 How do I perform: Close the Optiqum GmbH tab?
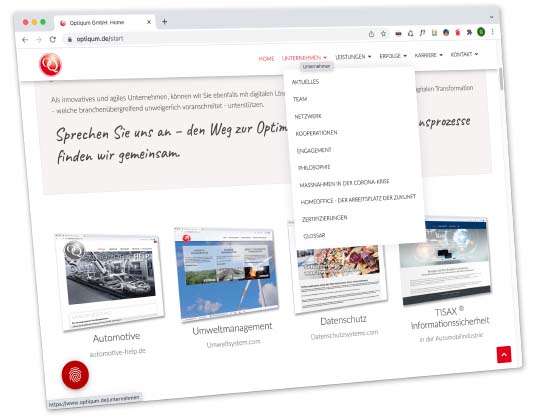(149, 22)
